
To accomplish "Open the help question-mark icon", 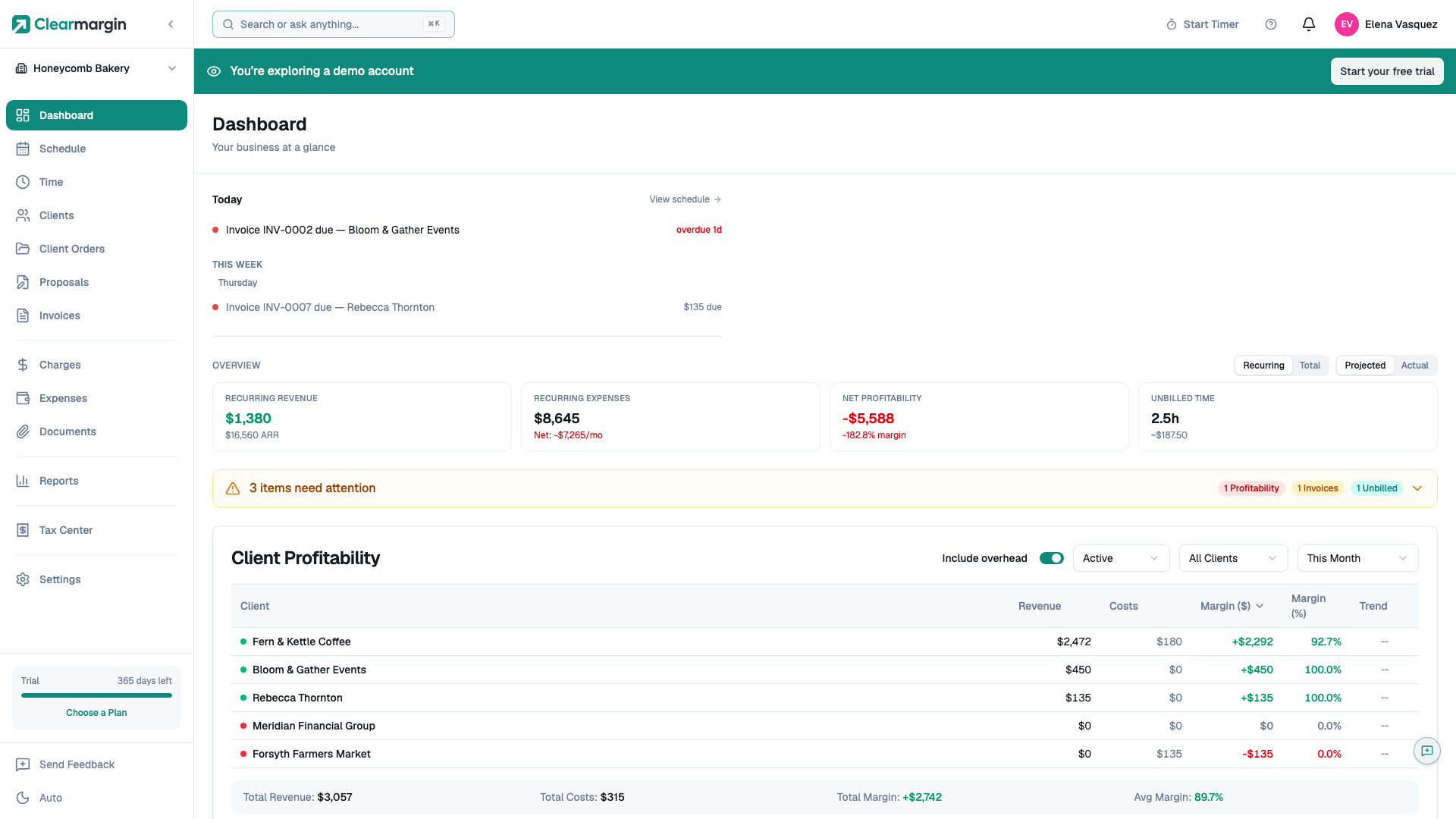I will tap(1271, 24).
